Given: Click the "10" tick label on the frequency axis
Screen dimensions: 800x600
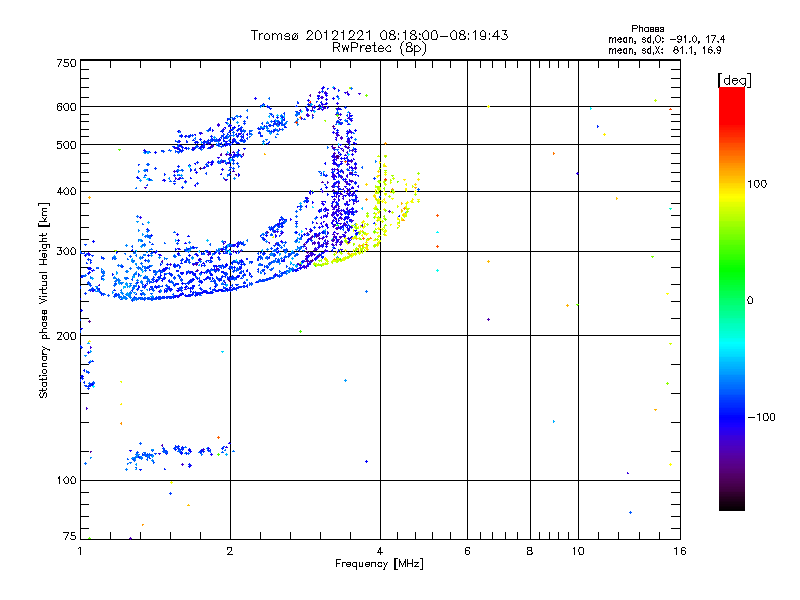Looking at the screenshot, I should pos(578,551).
